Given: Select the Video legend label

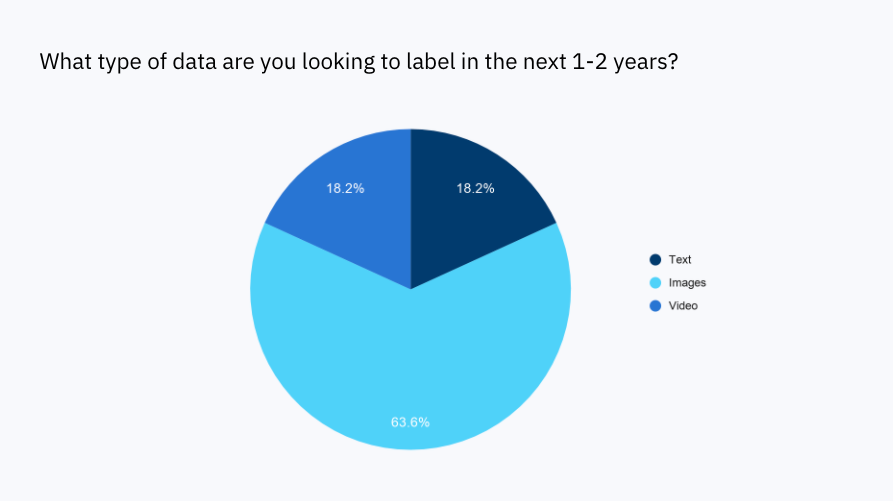Looking at the screenshot, I should (683, 306).
